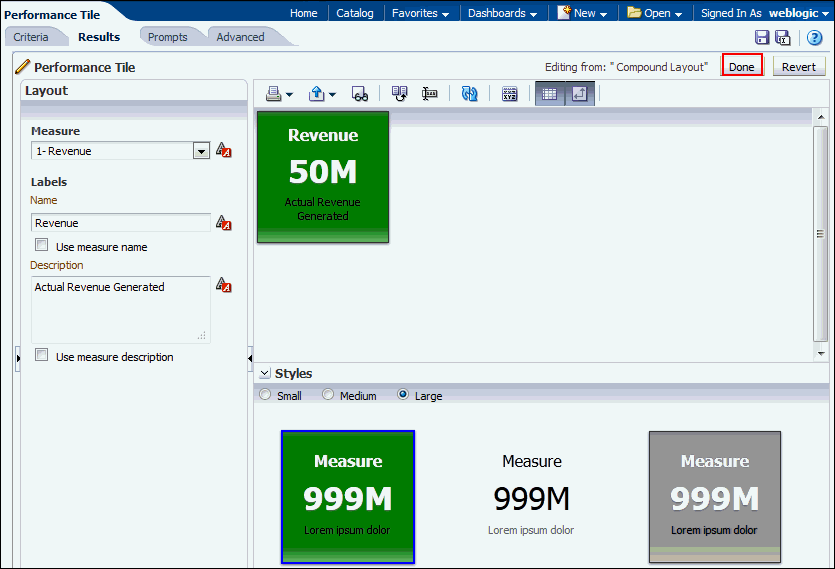Click the Refresh results icon
Screen dimensions: 835x569
[469, 94]
